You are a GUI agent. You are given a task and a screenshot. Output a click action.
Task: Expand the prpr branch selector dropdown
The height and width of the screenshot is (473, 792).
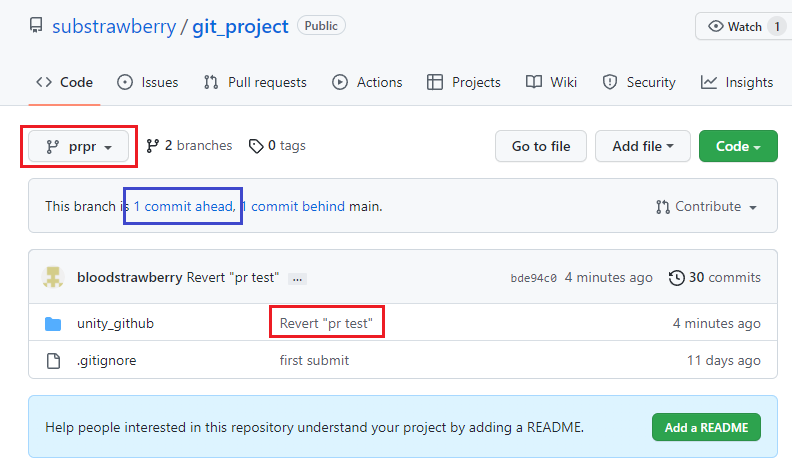[x=79, y=147]
